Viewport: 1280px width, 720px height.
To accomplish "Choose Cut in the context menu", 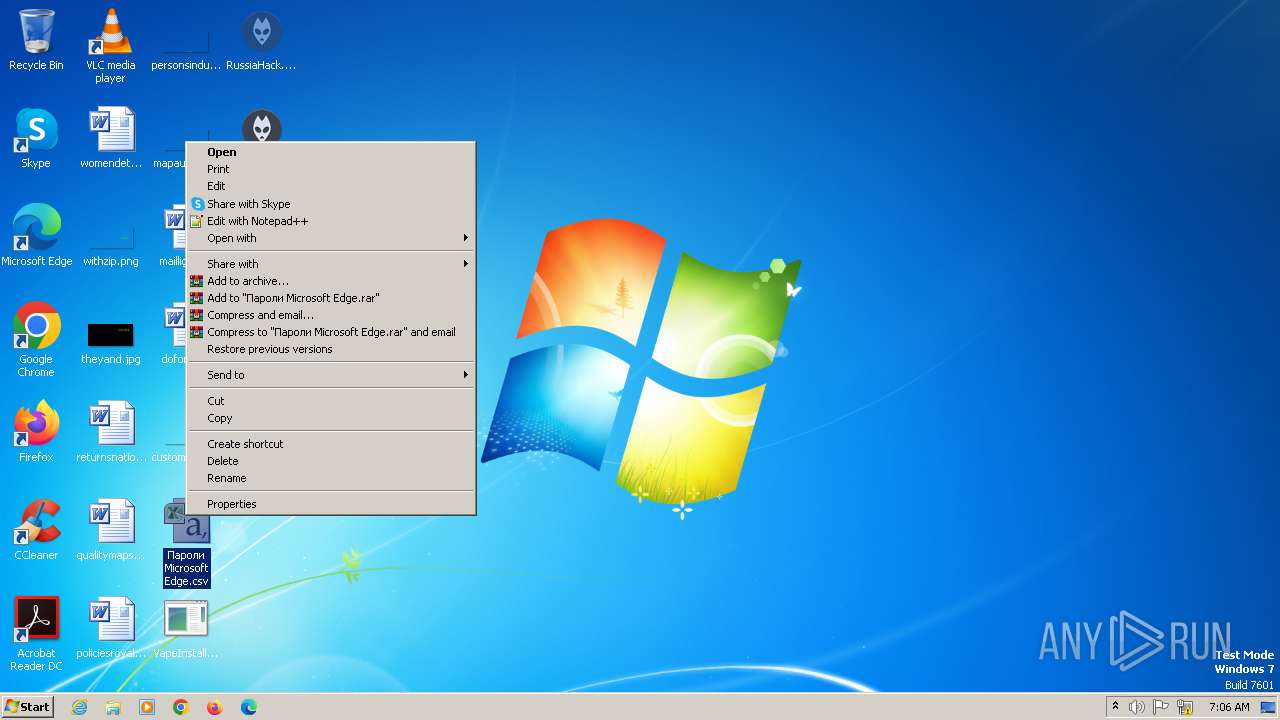I will (x=331, y=401).
